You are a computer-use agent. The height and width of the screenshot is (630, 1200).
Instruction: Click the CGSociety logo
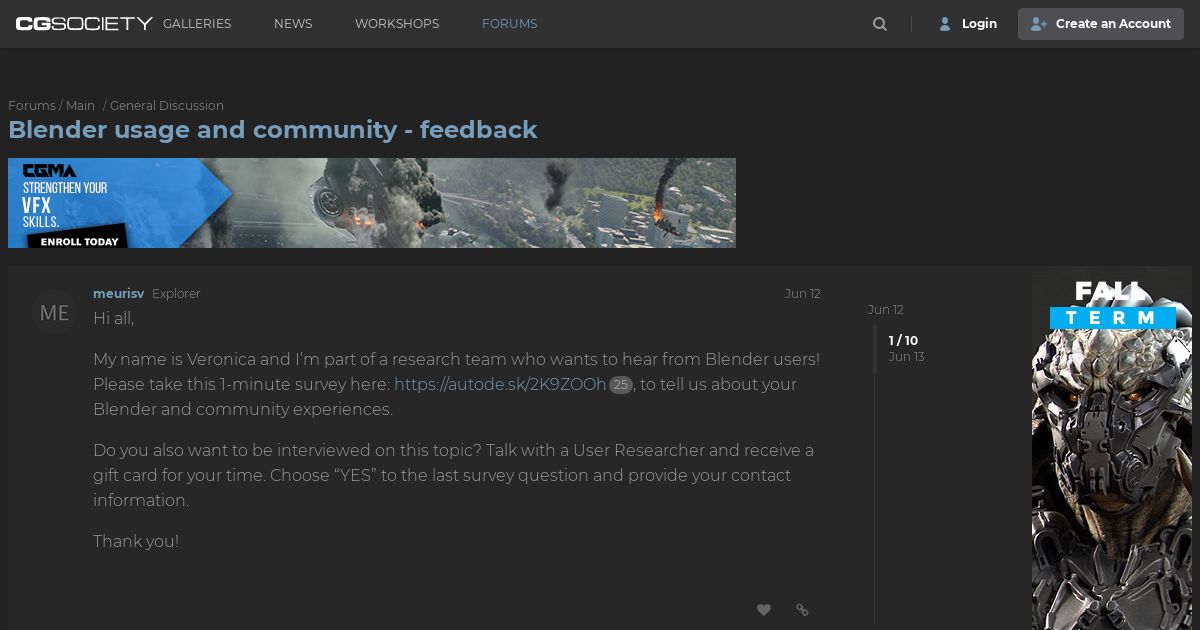tap(84, 23)
